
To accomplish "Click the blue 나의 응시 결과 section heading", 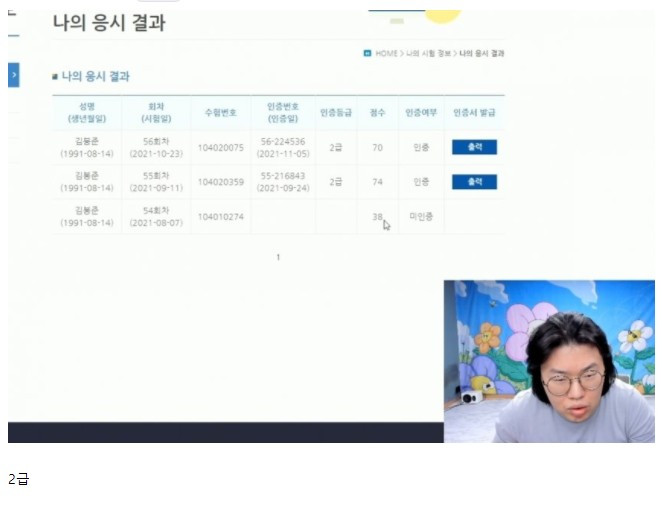I will (95, 76).
